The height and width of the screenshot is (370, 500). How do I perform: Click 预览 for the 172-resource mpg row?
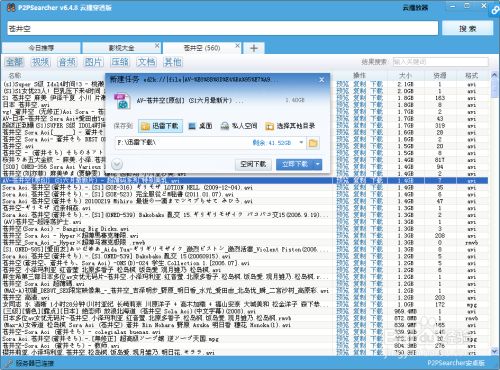tap(342, 304)
